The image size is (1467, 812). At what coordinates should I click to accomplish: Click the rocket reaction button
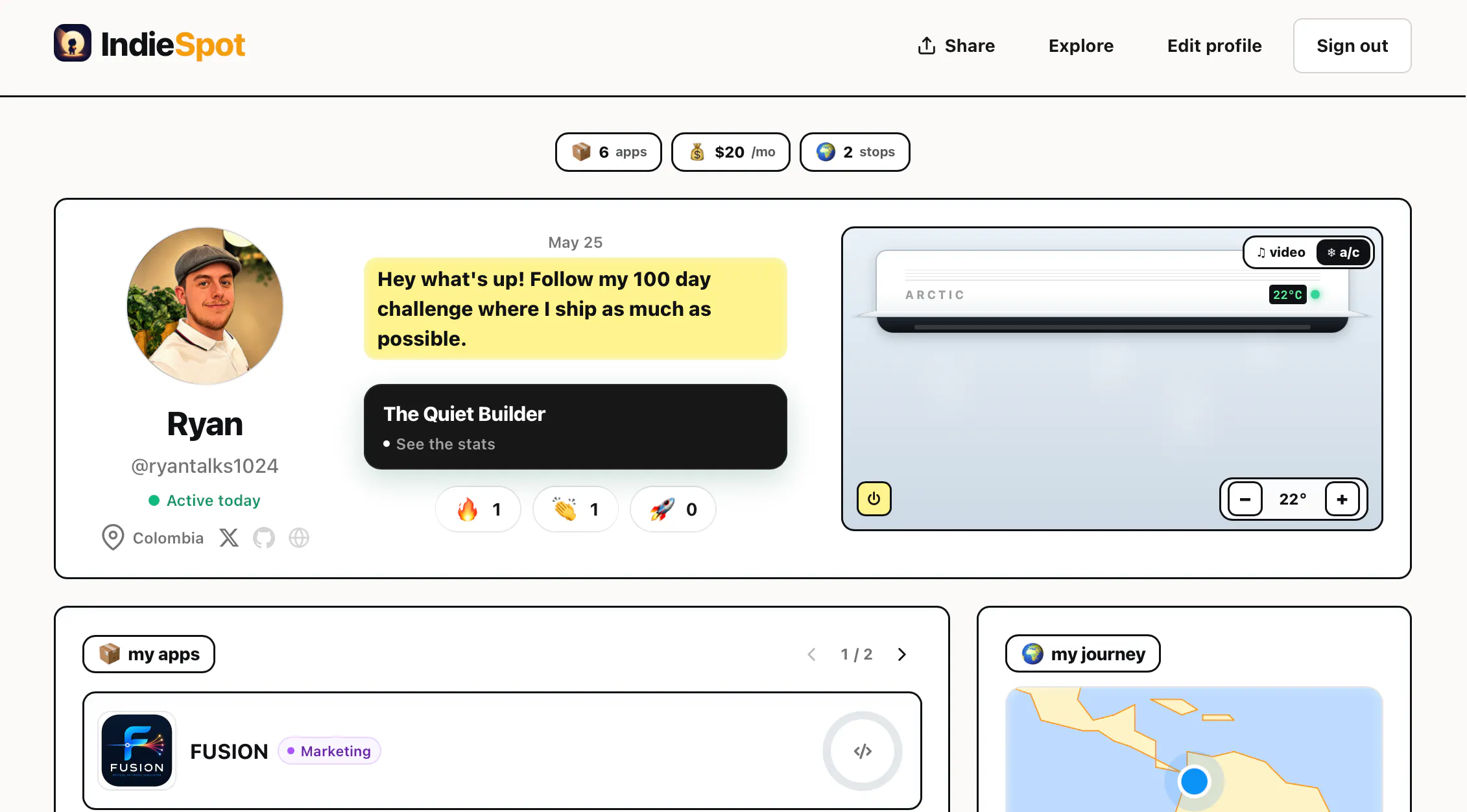(x=673, y=509)
